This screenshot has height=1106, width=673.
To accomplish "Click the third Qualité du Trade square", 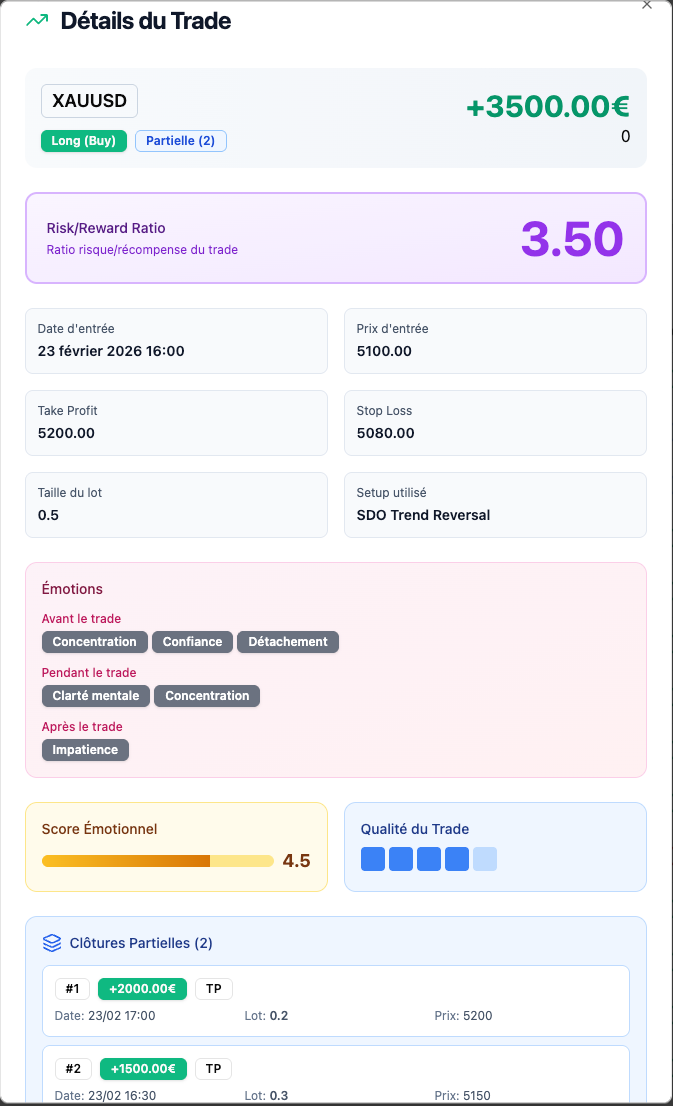I will (429, 859).
